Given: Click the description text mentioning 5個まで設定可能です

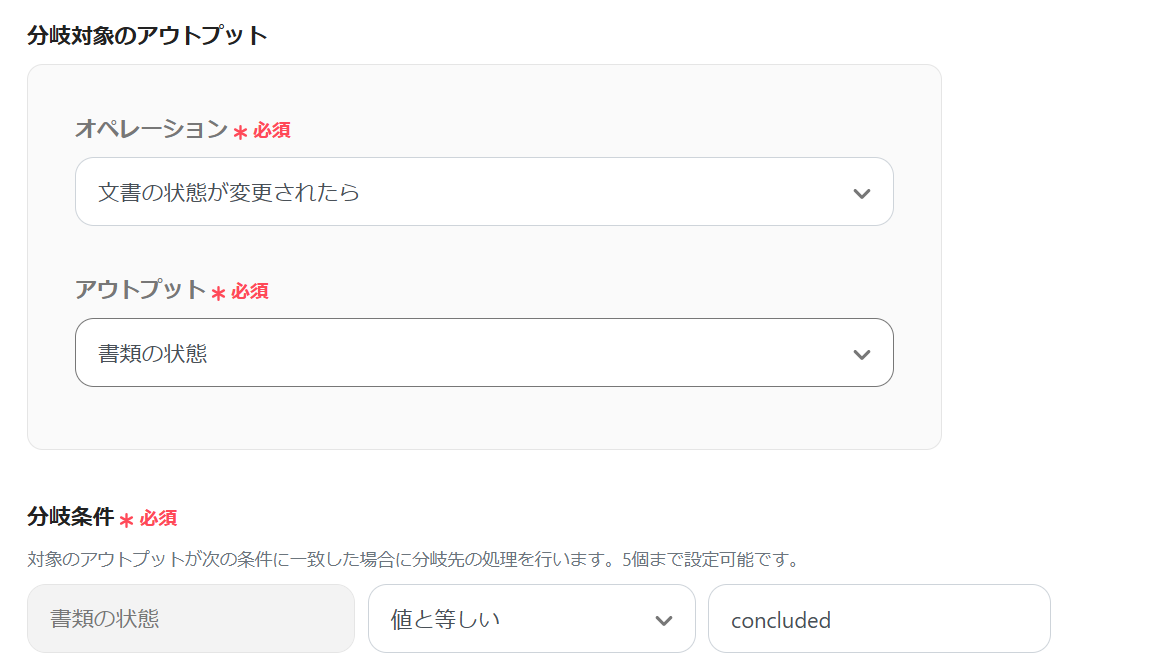Looking at the screenshot, I should [412, 559].
